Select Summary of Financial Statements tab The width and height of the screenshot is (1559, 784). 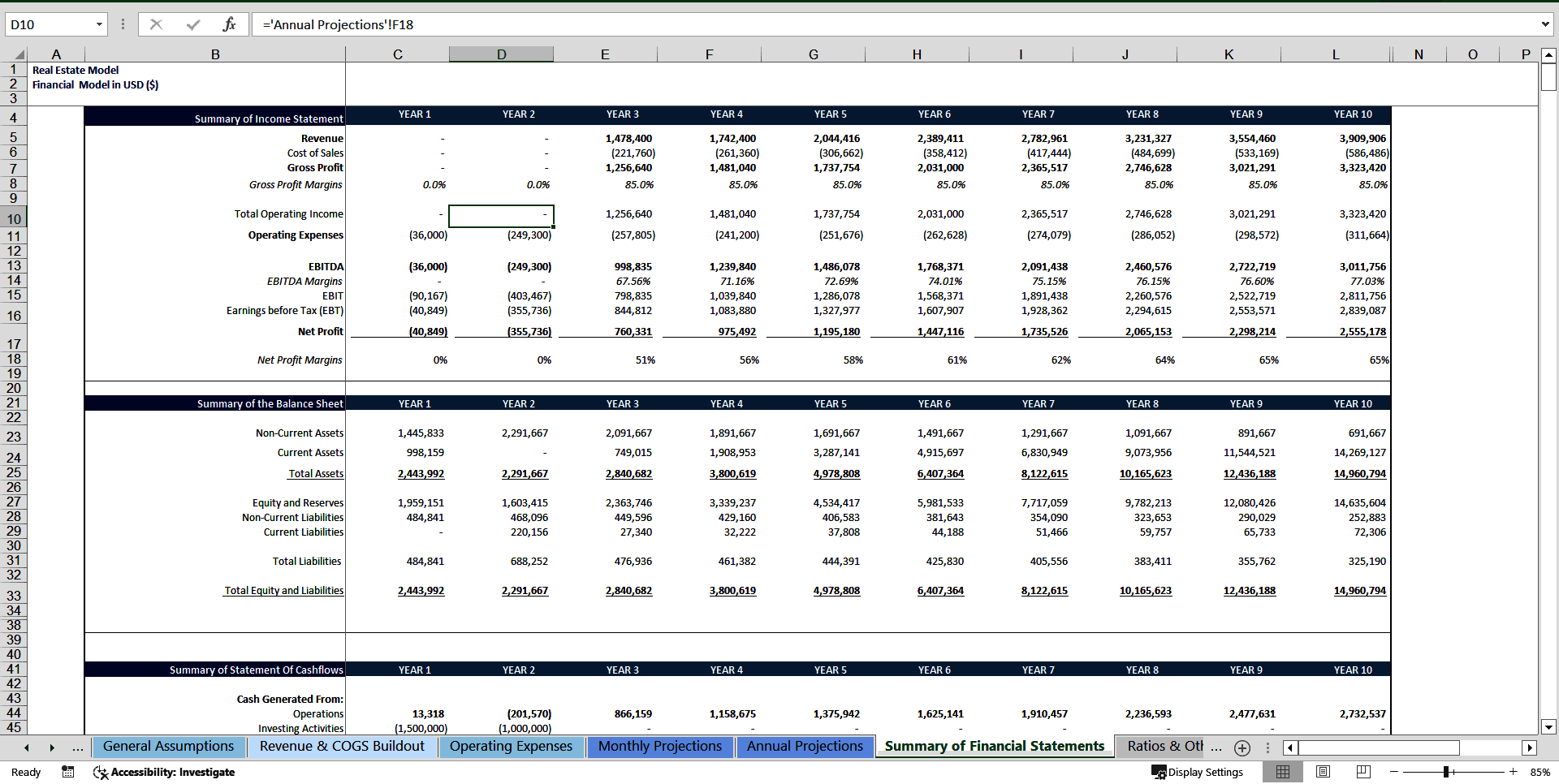click(995, 747)
